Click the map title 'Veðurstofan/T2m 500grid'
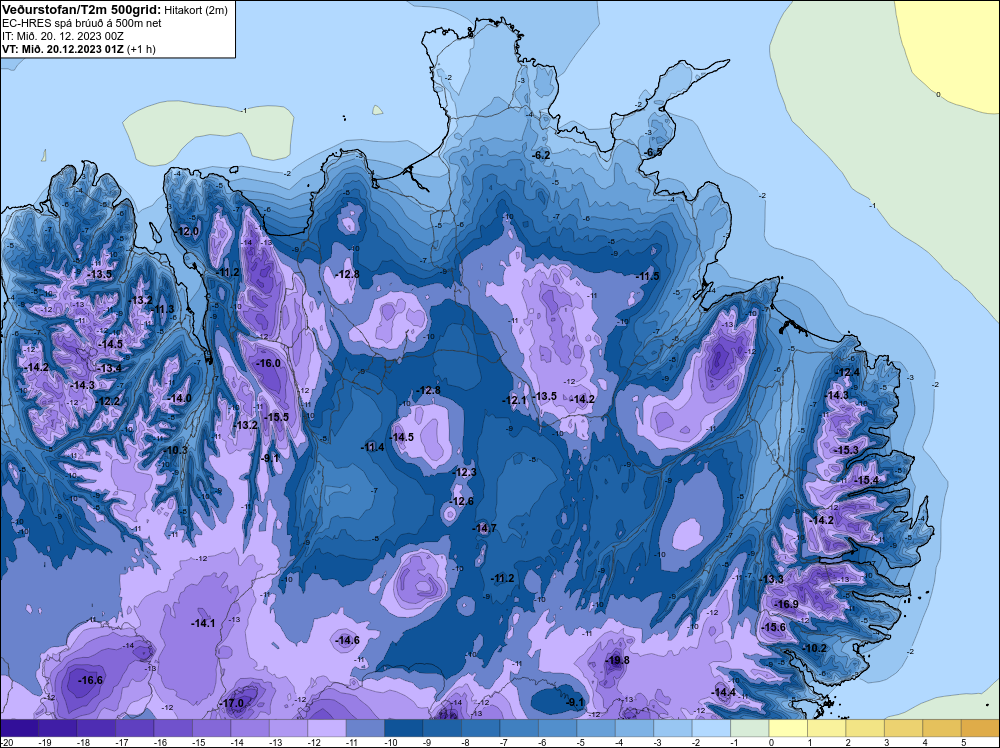 pyautogui.click(x=80, y=9)
